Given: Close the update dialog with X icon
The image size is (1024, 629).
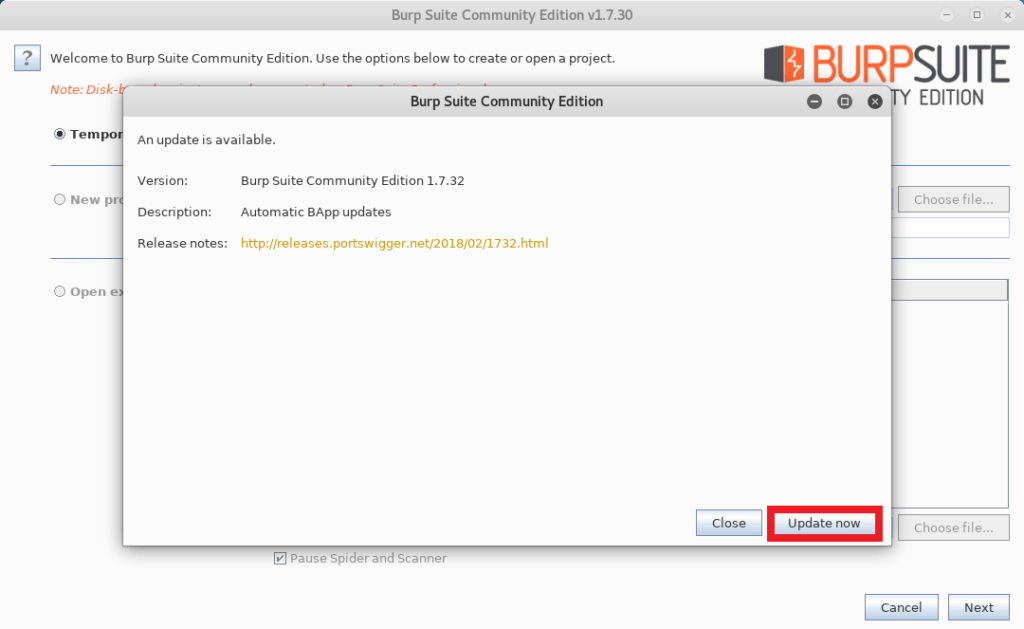Looking at the screenshot, I should coord(875,101).
